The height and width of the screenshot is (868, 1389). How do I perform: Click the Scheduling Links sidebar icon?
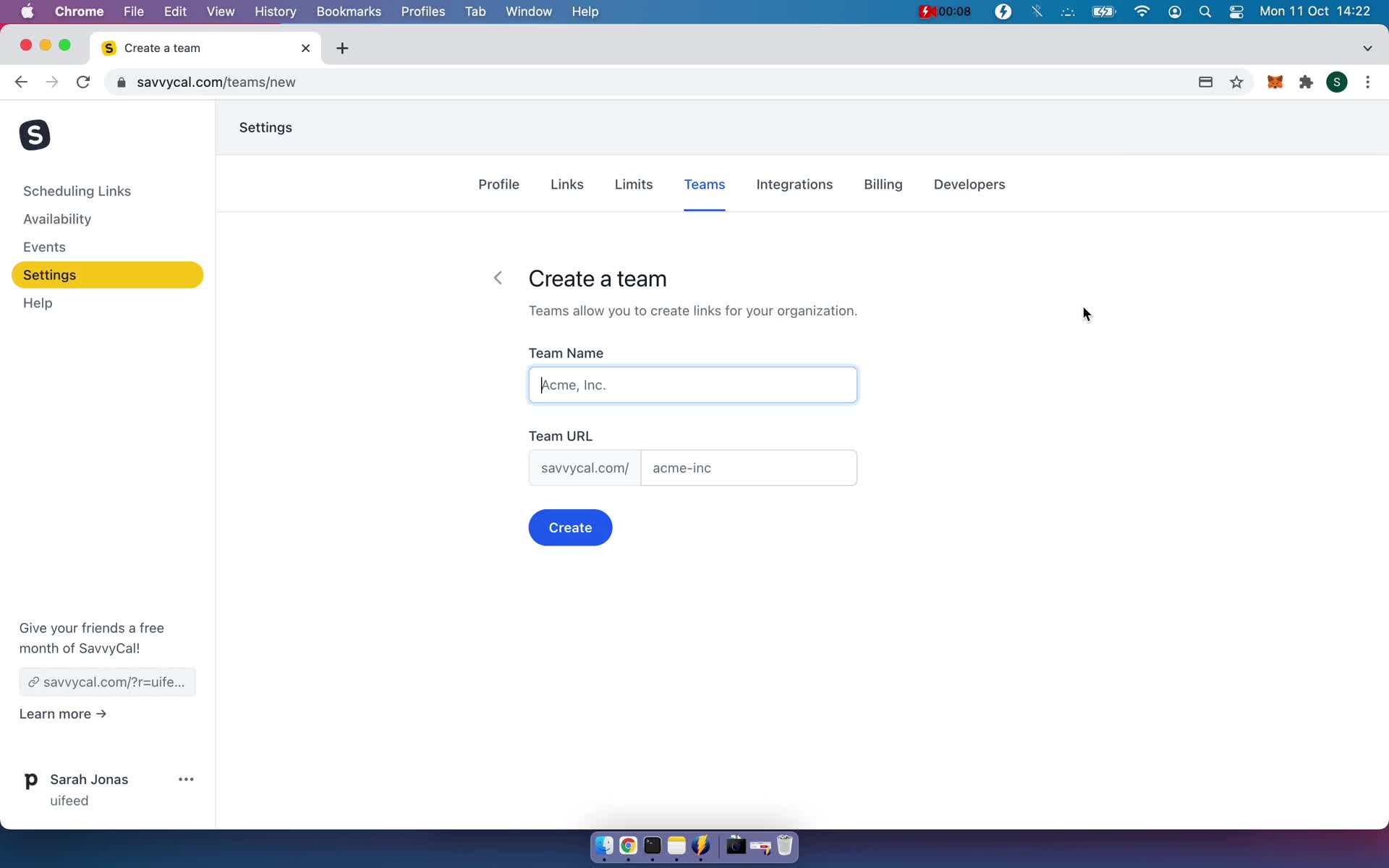pyautogui.click(x=77, y=190)
